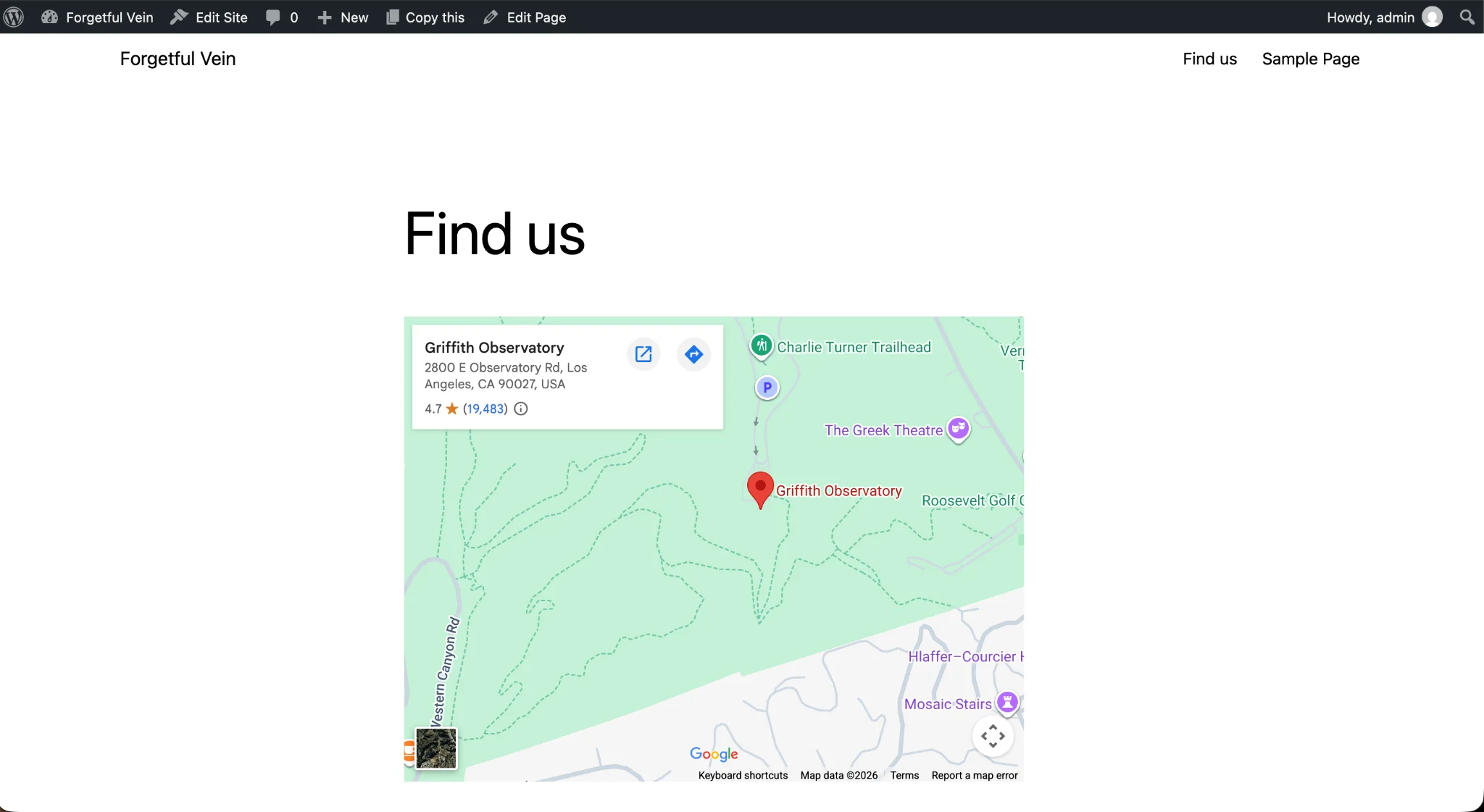
Task: Open the Forgetful Vein dashboard link
Action: [x=97, y=17]
